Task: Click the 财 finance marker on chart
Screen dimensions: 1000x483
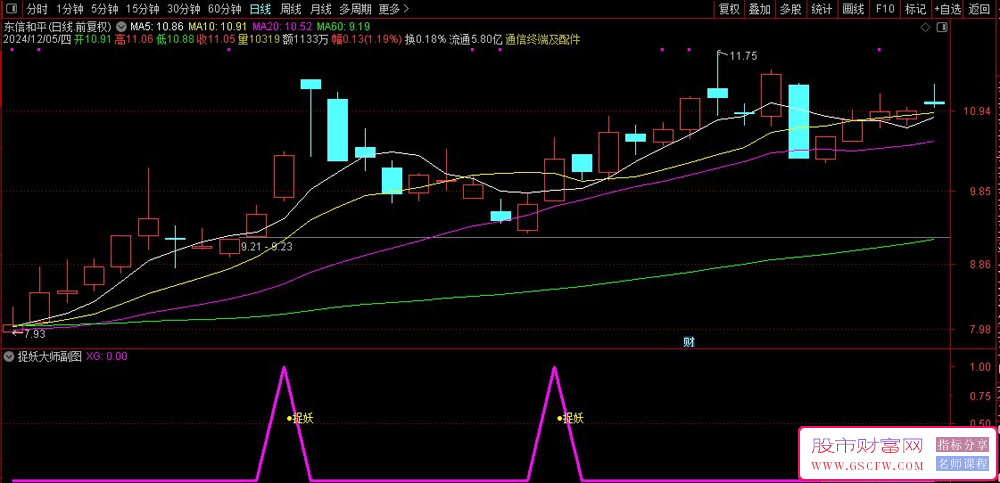Action: [x=688, y=342]
